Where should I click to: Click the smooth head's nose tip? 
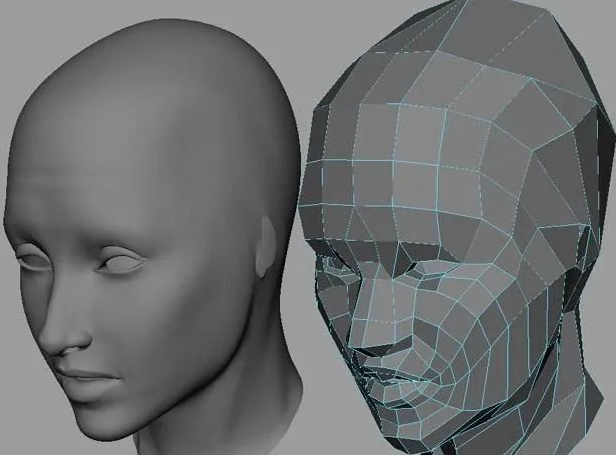[x=68, y=342]
